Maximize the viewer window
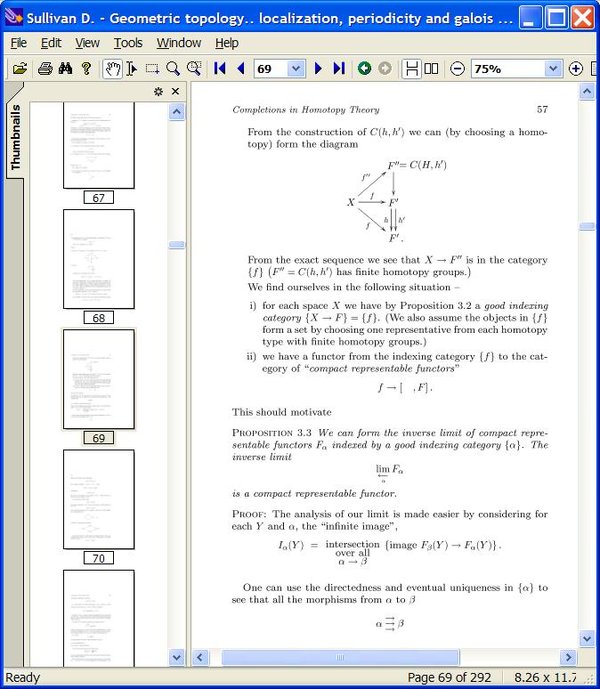This screenshot has height=689, width=600. tap(557, 18)
